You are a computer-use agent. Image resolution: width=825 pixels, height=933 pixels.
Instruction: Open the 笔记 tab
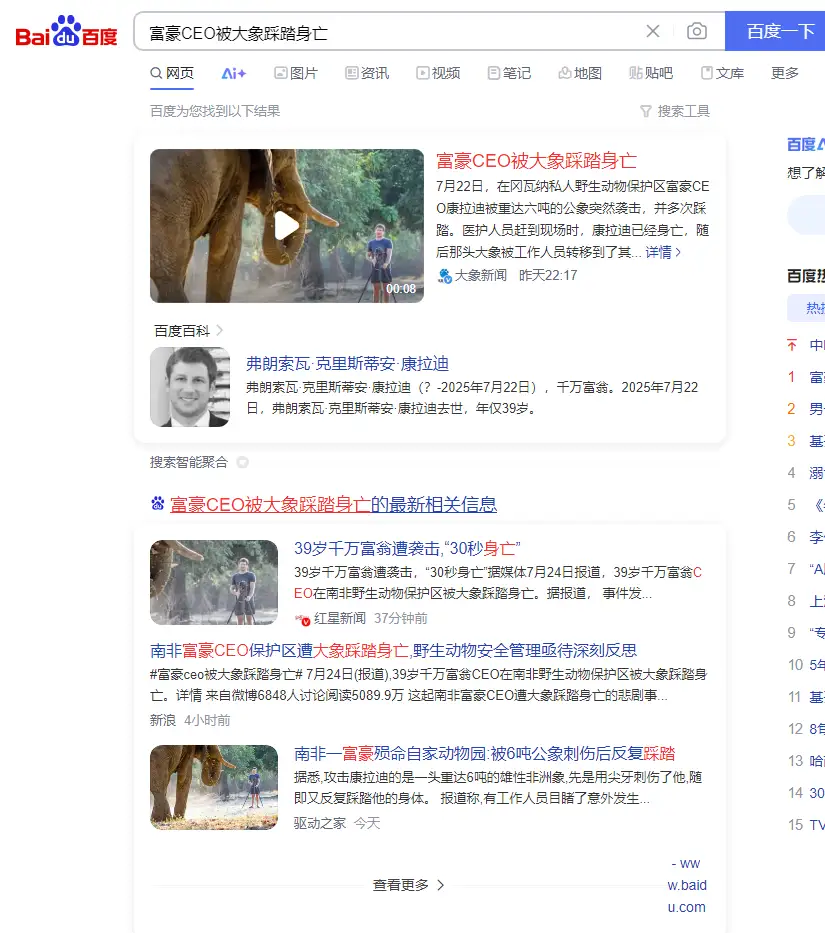click(509, 73)
